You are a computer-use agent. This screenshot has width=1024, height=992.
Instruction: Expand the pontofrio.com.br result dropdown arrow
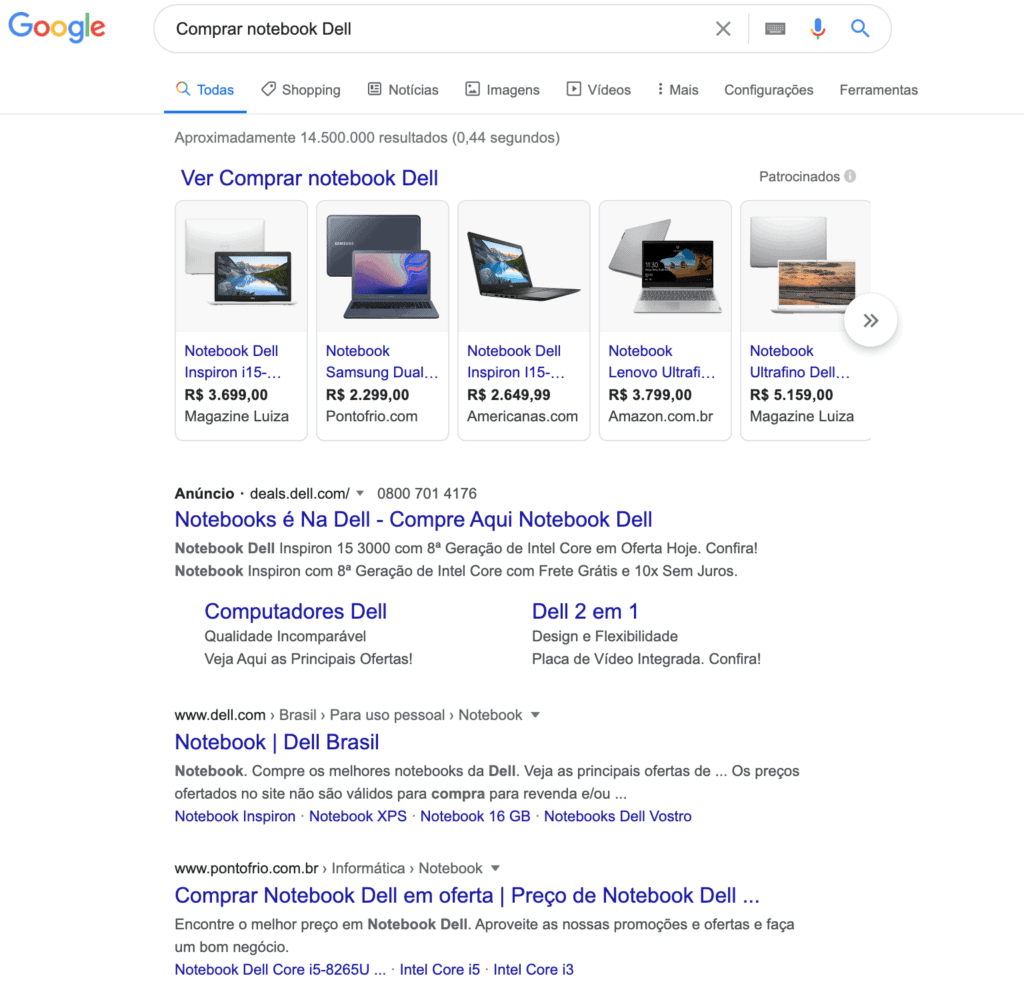point(495,869)
